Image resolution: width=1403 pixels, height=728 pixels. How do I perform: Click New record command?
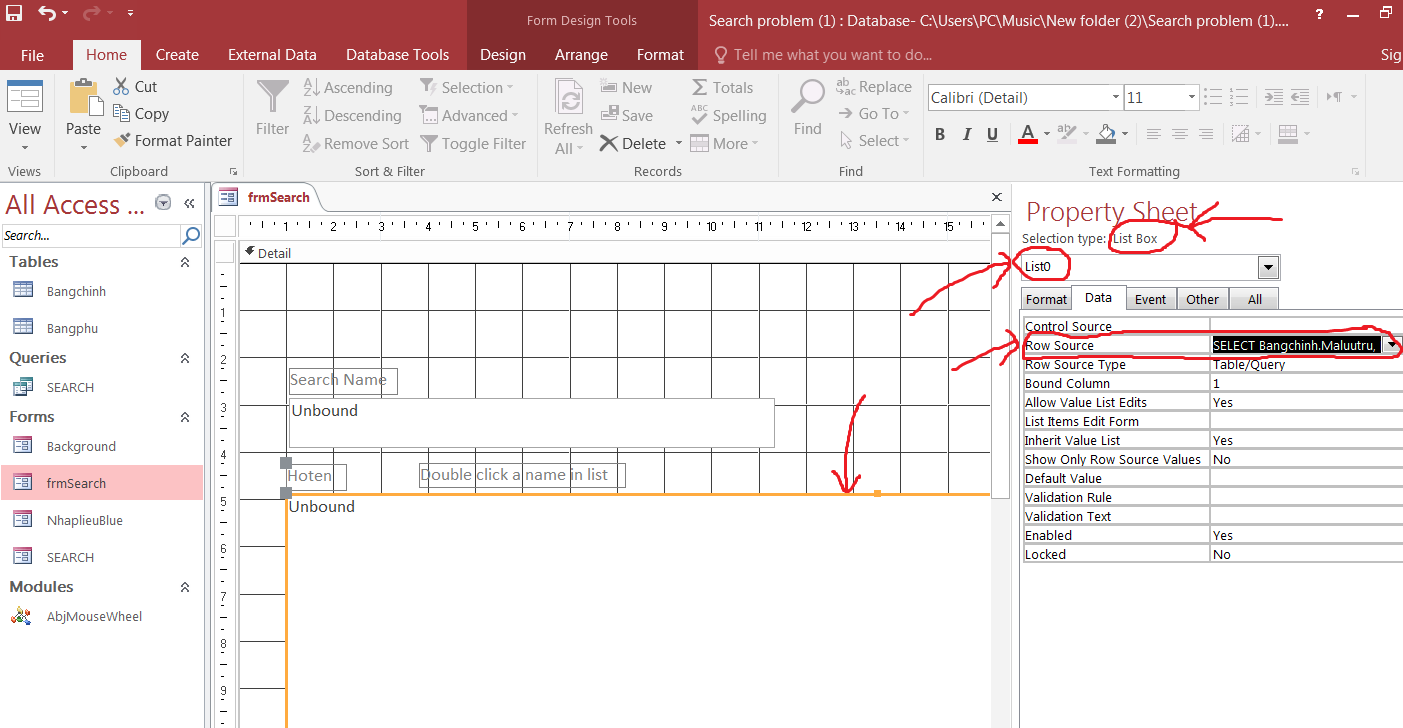pyautogui.click(x=626, y=88)
